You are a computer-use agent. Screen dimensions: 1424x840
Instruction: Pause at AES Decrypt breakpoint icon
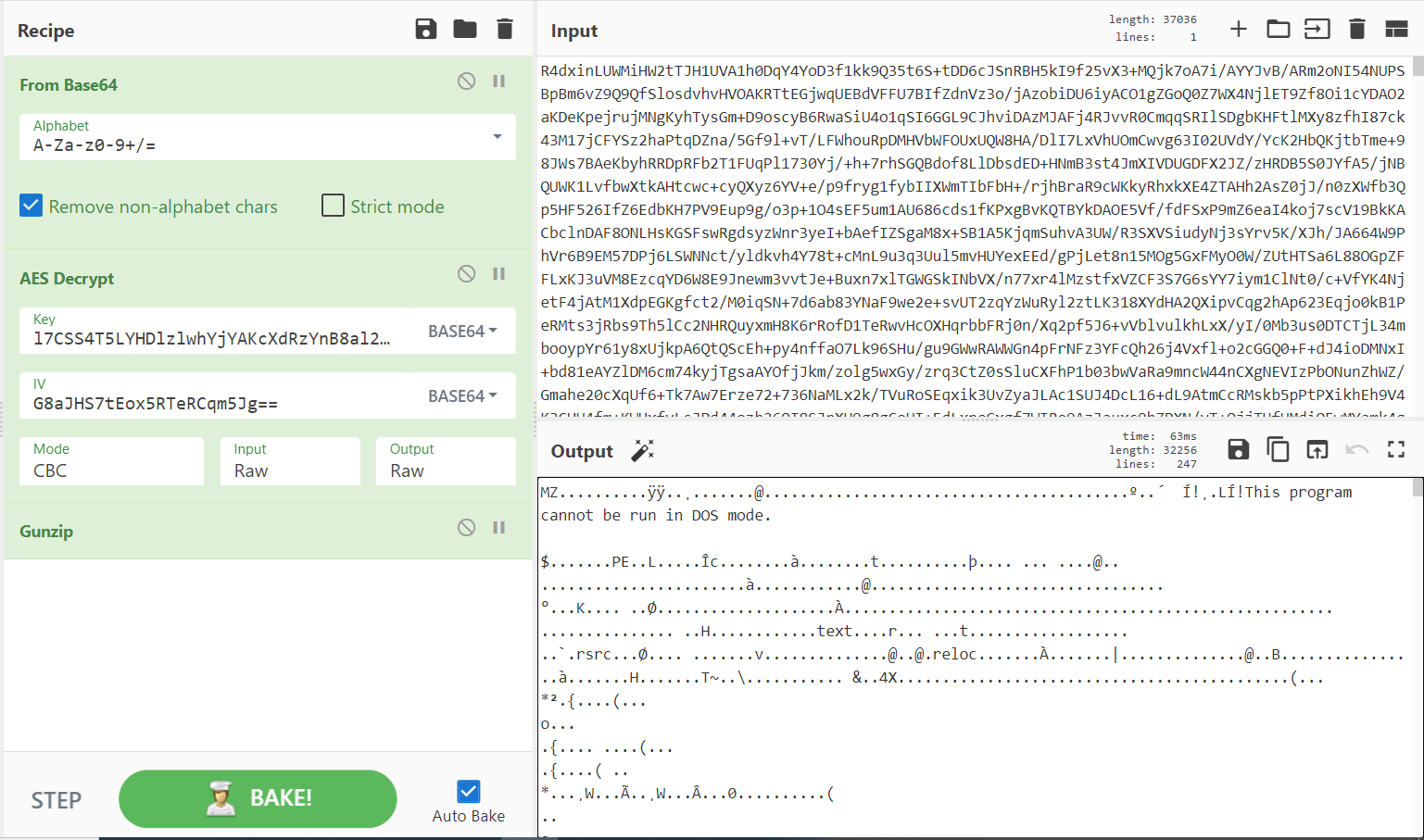[498, 274]
